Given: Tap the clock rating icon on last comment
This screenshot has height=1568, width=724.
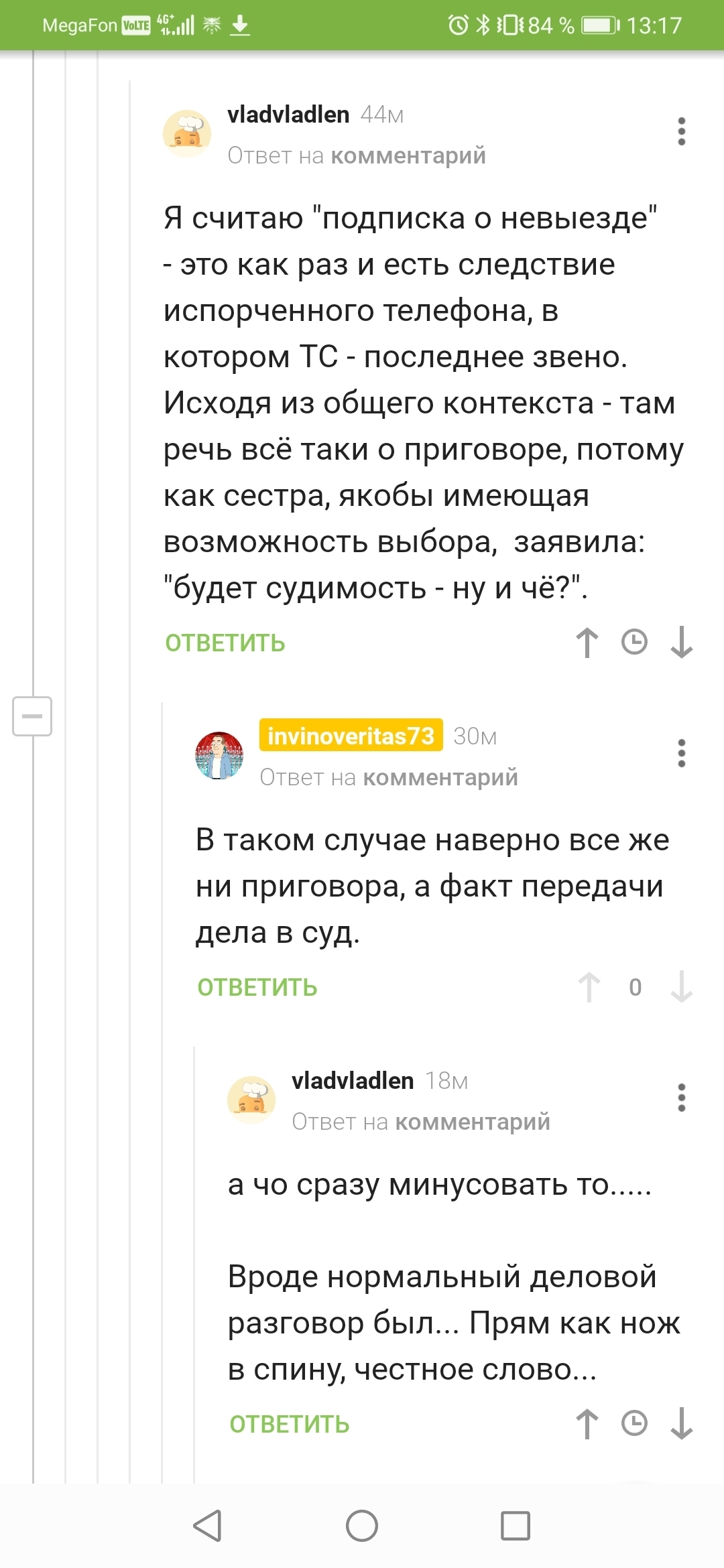Looking at the screenshot, I should click(634, 1423).
